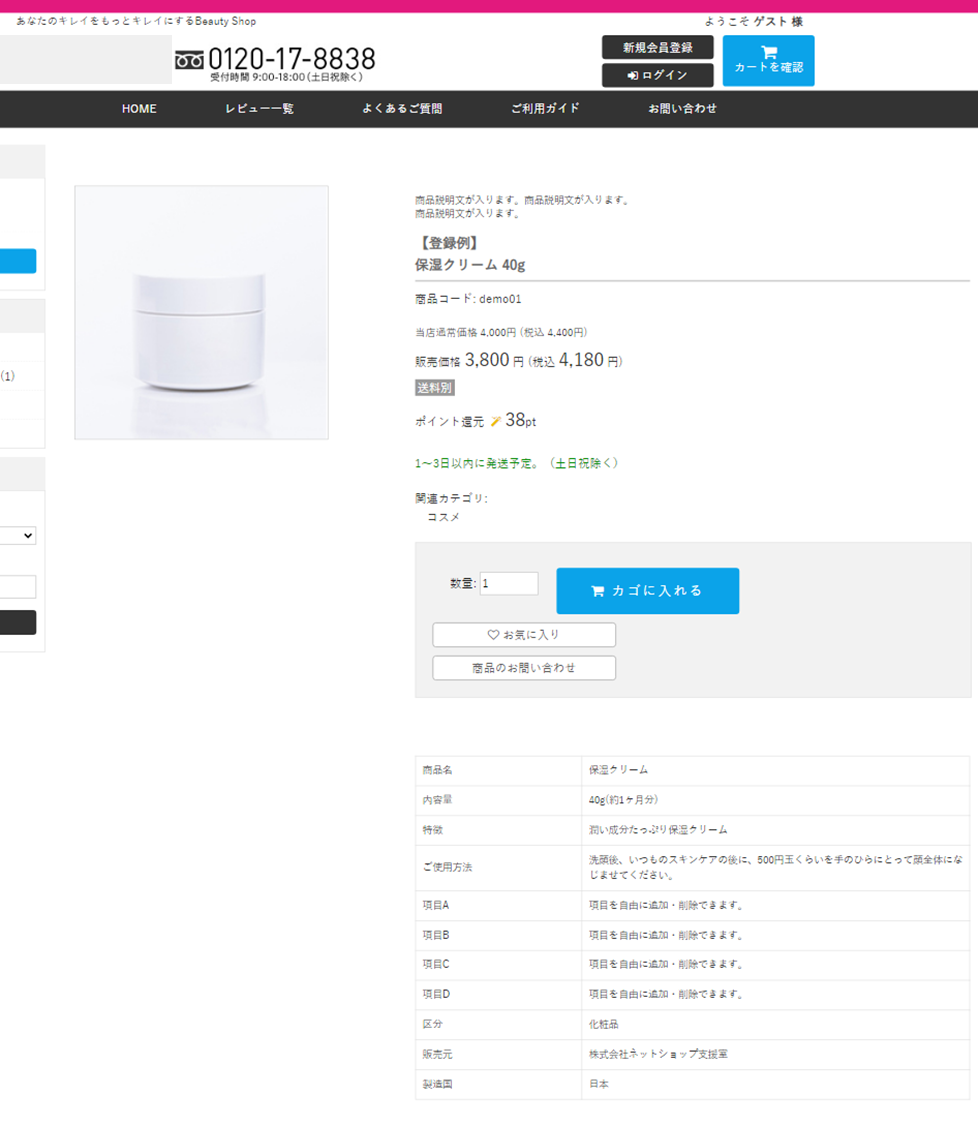Click the cream jar product image
This screenshot has width=978, height=1125.
[201, 312]
